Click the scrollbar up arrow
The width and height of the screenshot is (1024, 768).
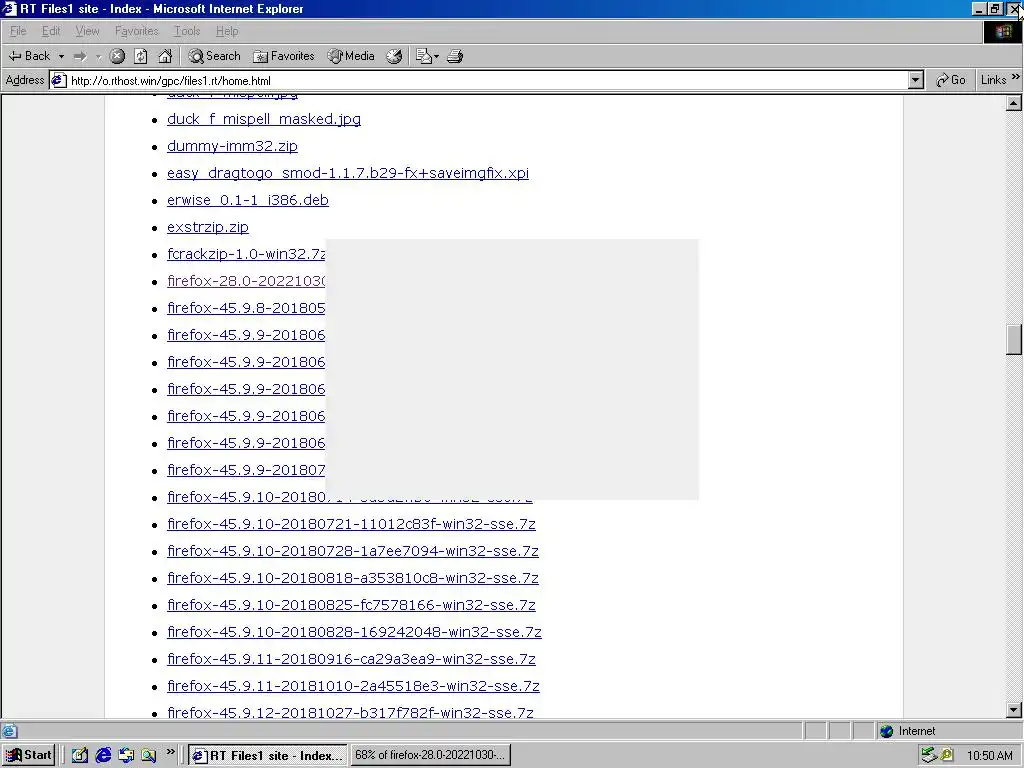pyautogui.click(x=1014, y=103)
